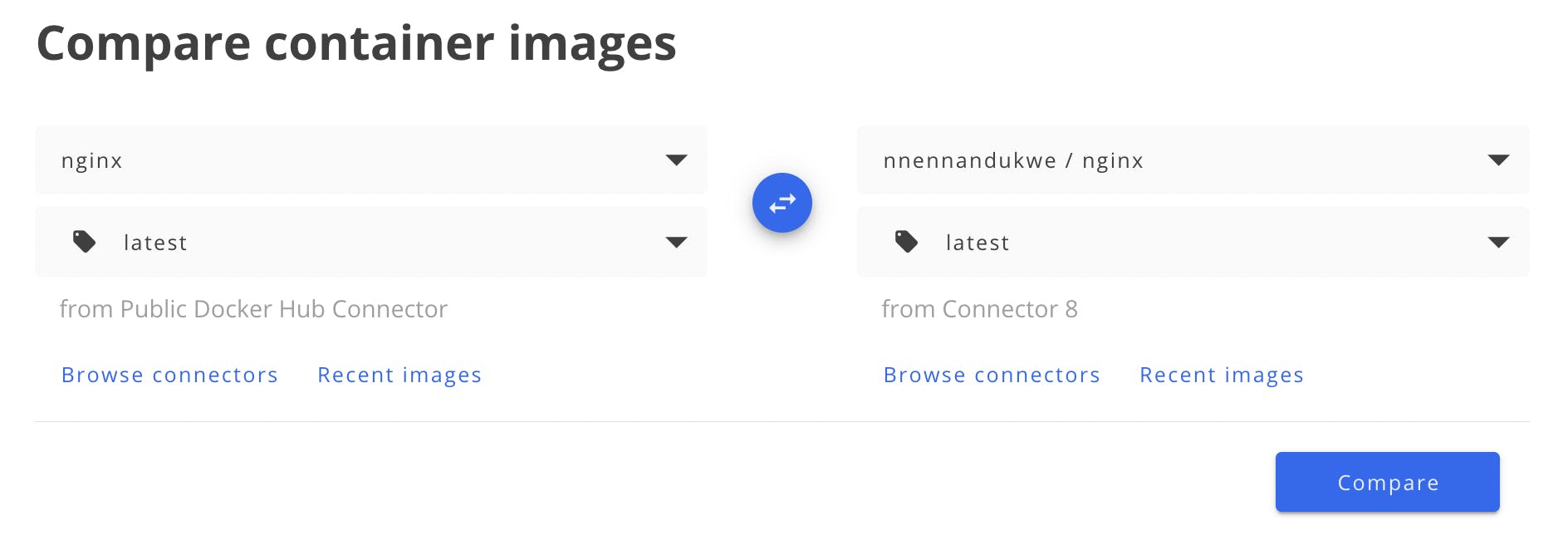1568x550 pixels.
Task: Swap the two images with the blue arrows button
Action: pos(782,203)
